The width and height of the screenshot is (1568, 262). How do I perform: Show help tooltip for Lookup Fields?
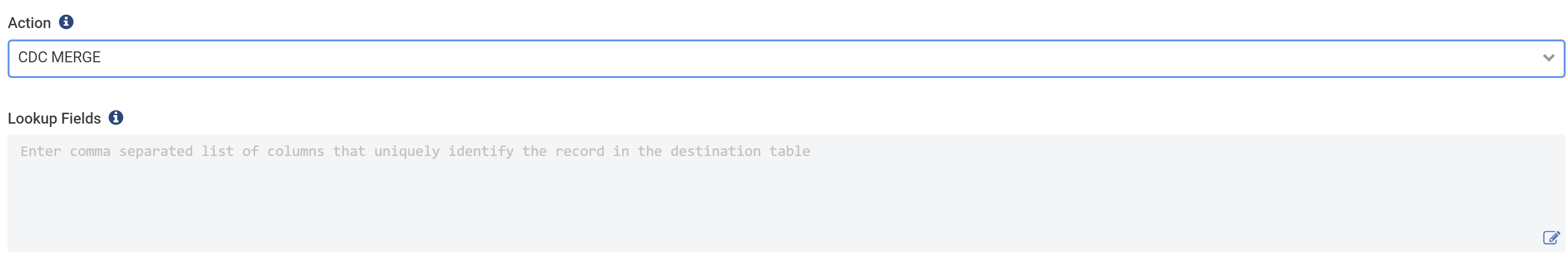(115, 117)
